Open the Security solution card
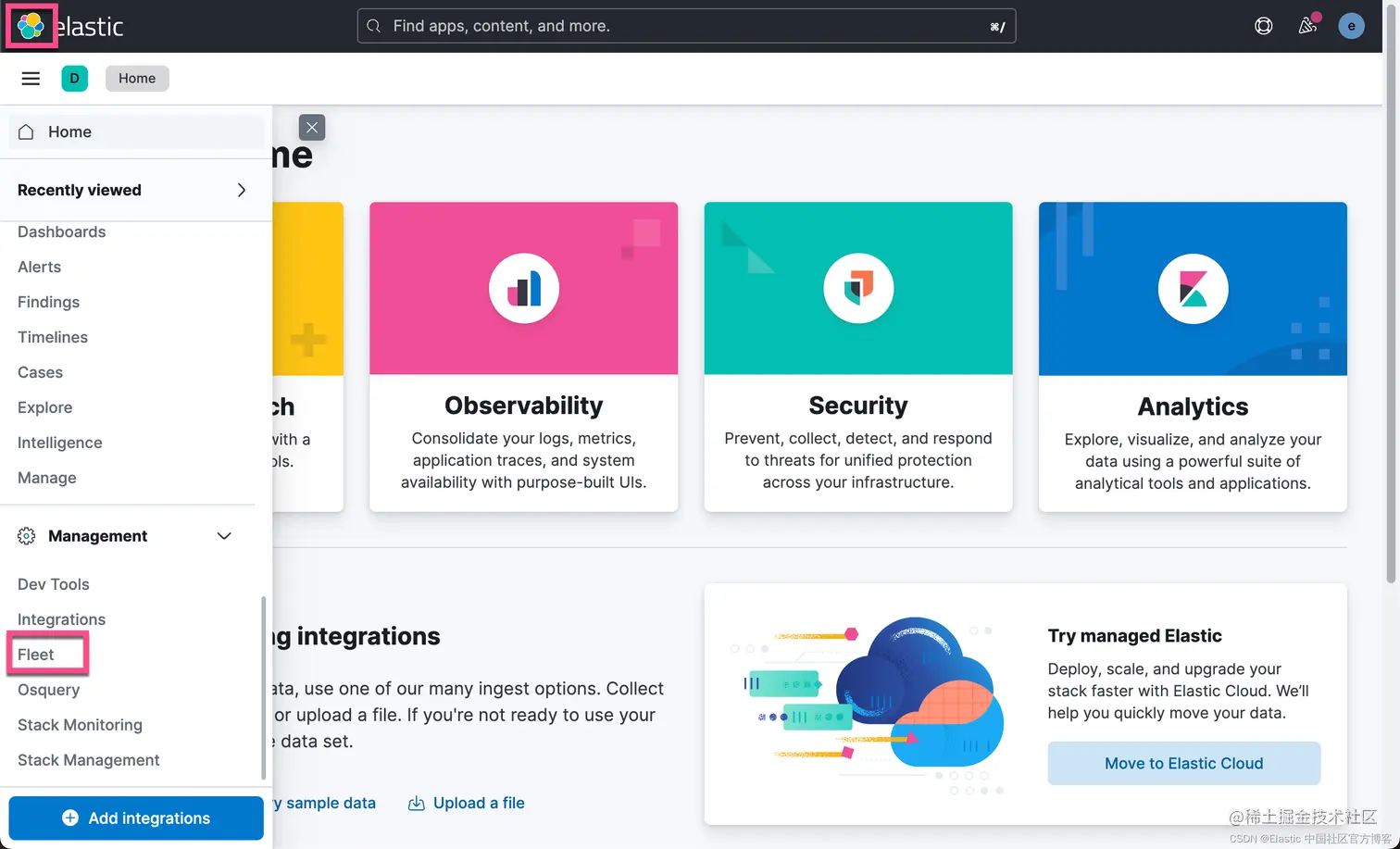1400x849 pixels. (858, 356)
